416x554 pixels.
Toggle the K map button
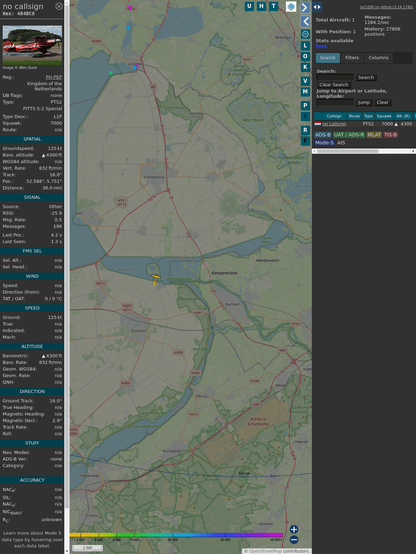pyautogui.click(x=305, y=67)
